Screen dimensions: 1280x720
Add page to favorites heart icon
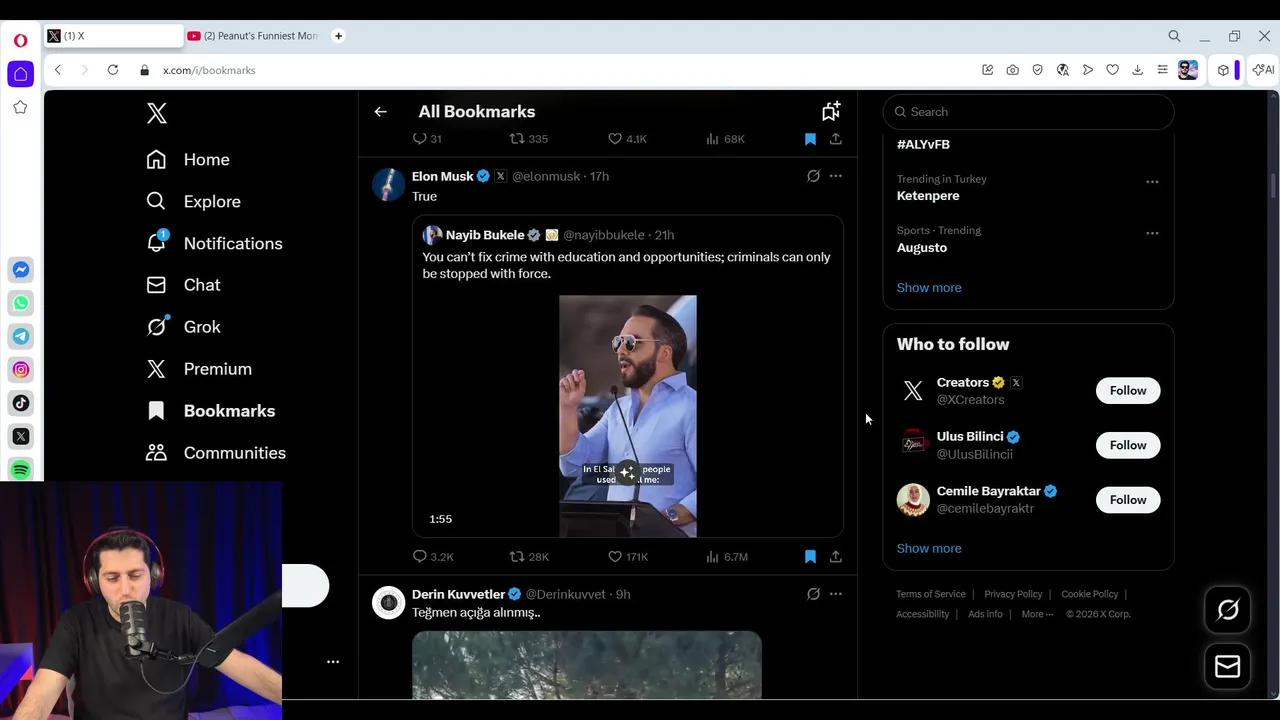pyautogui.click(x=1112, y=70)
